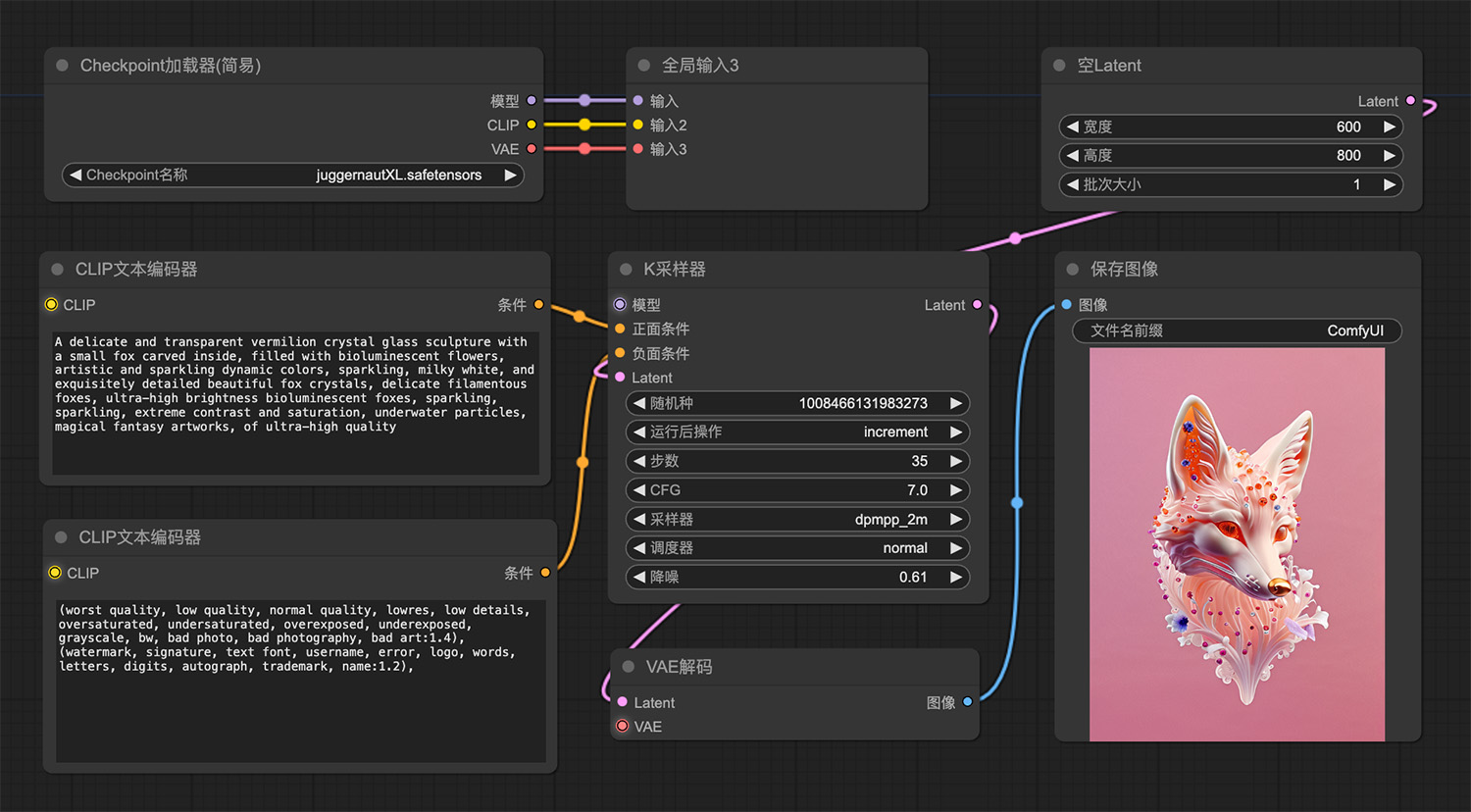The width and height of the screenshot is (1471, 812).
Task: Decrease 高度 with its left arrow
Action: click(x=1073, y=156)
